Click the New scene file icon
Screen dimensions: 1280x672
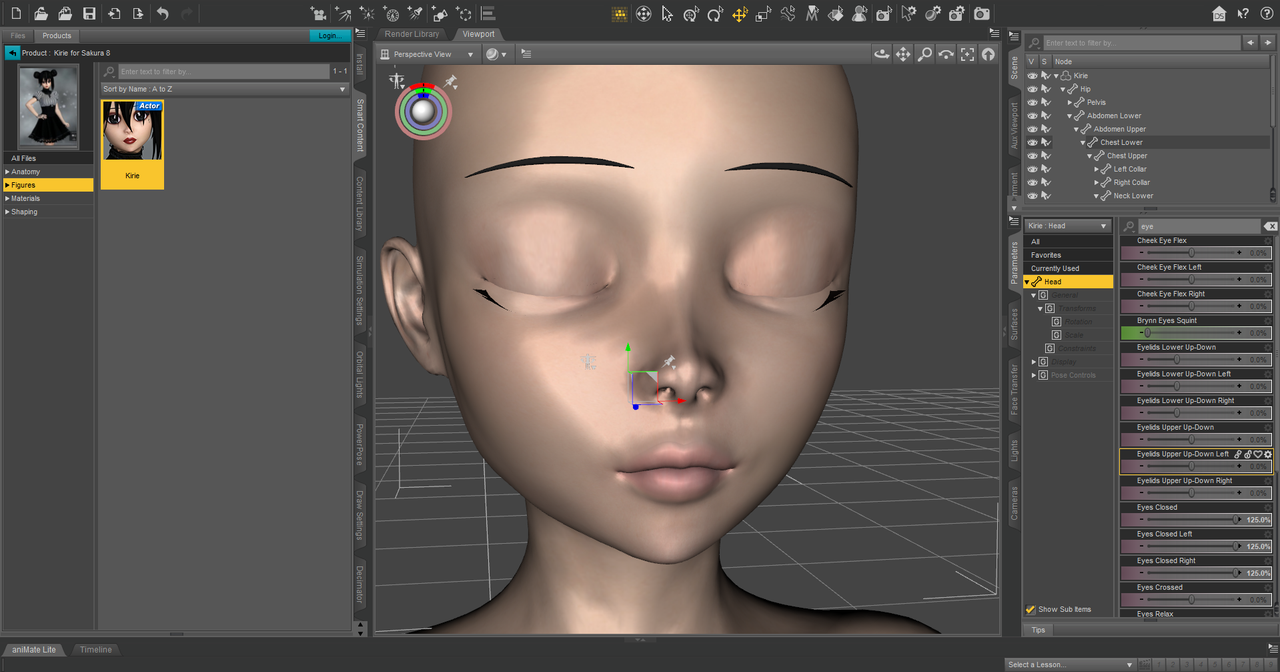point(16,14)
